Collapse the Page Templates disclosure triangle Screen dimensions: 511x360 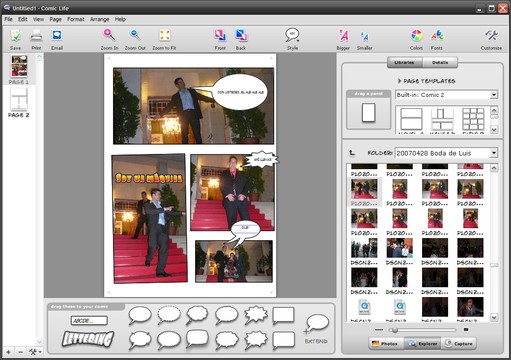(399, 81)
